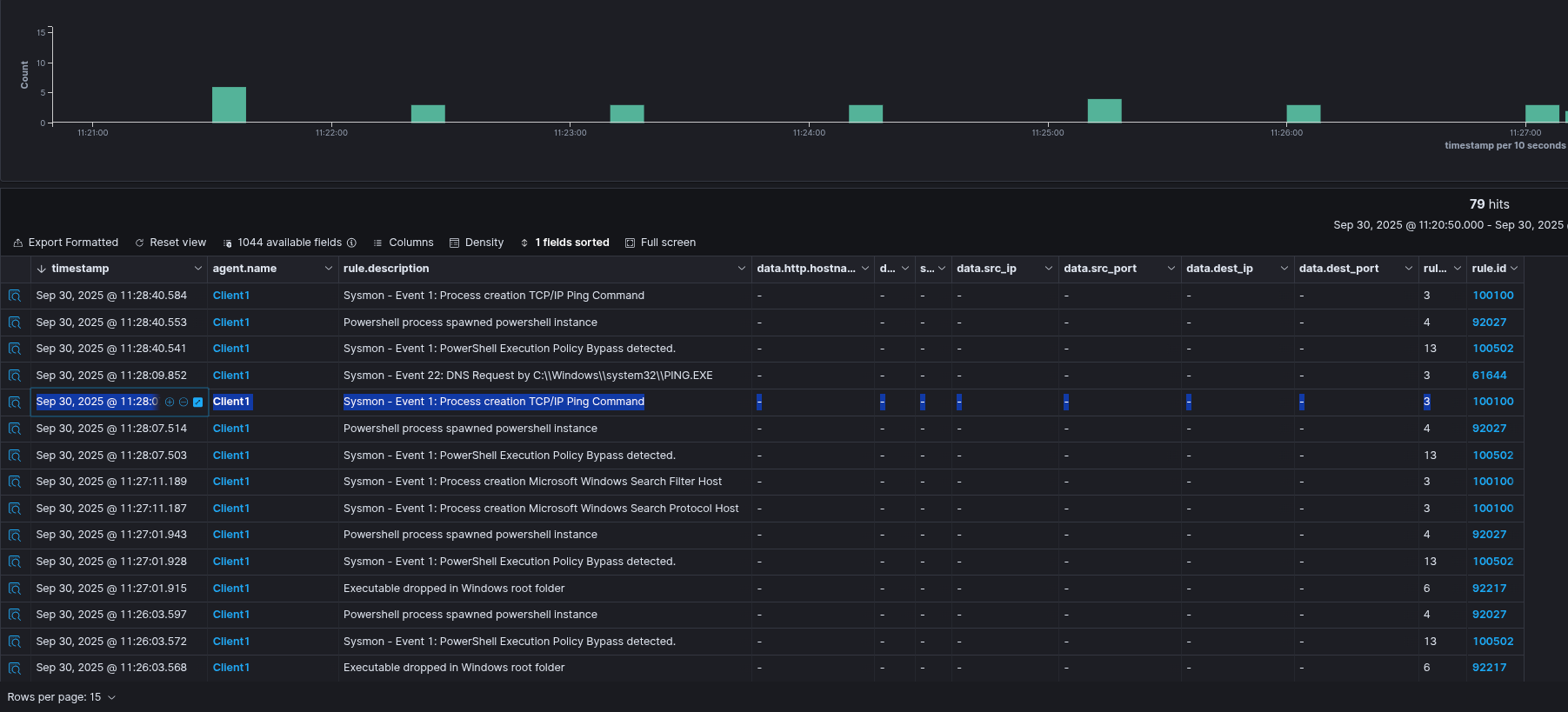Open details for the 11:28:09.852 DNS Request event
The height and width of the screenshot is (712, 1568).
click(x=15, y=376)
